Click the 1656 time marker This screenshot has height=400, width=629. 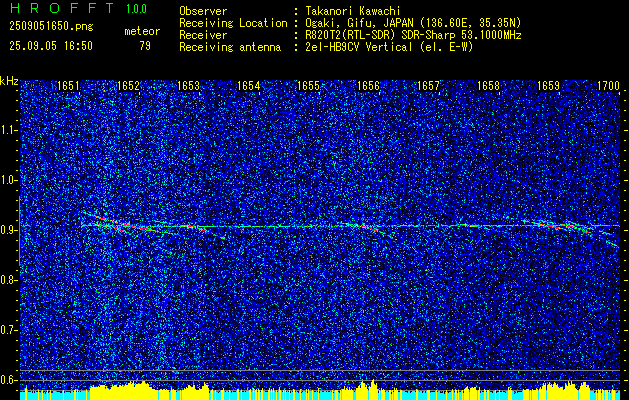tap(368, 86)
